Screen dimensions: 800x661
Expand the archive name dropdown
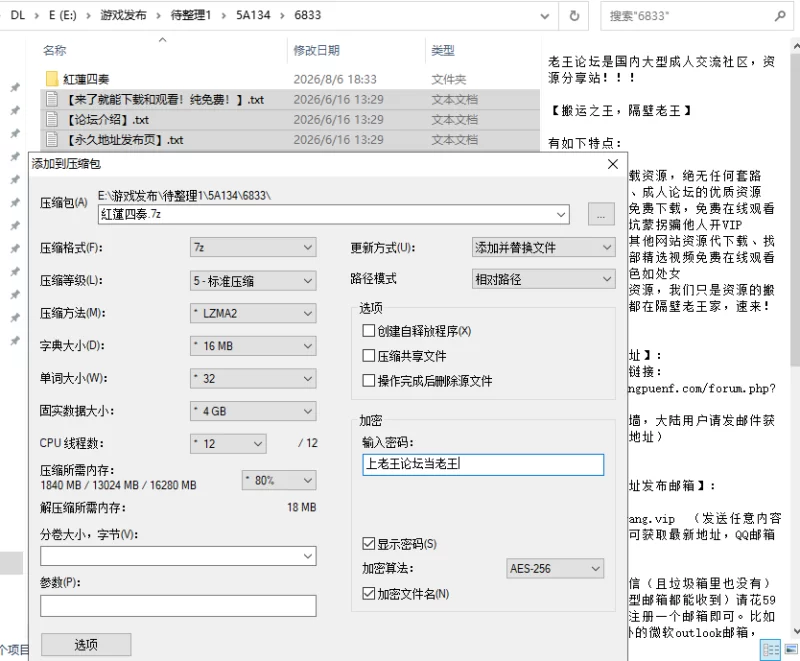click(561, 214)
